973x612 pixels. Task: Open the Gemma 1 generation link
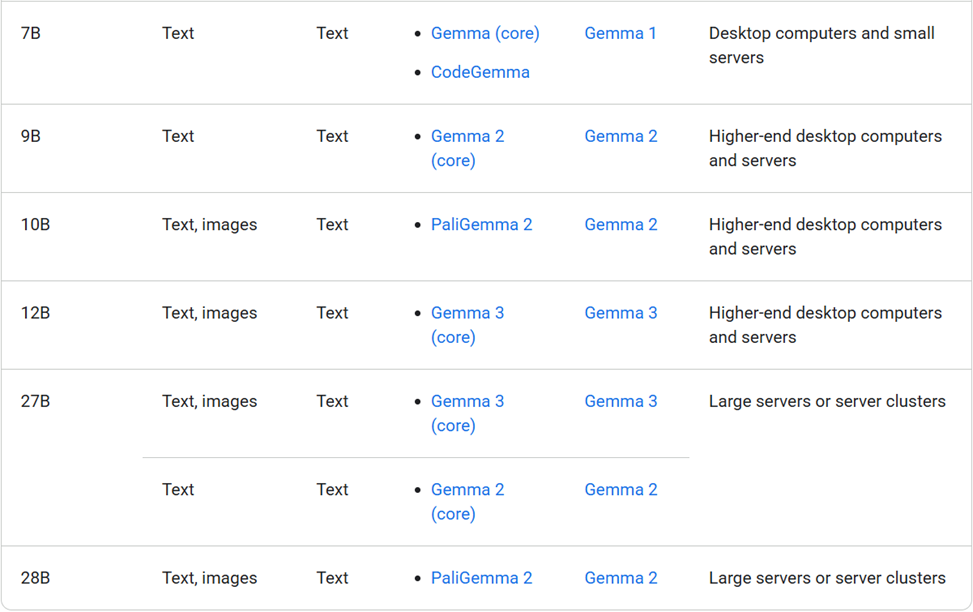(x=620, y=34)
